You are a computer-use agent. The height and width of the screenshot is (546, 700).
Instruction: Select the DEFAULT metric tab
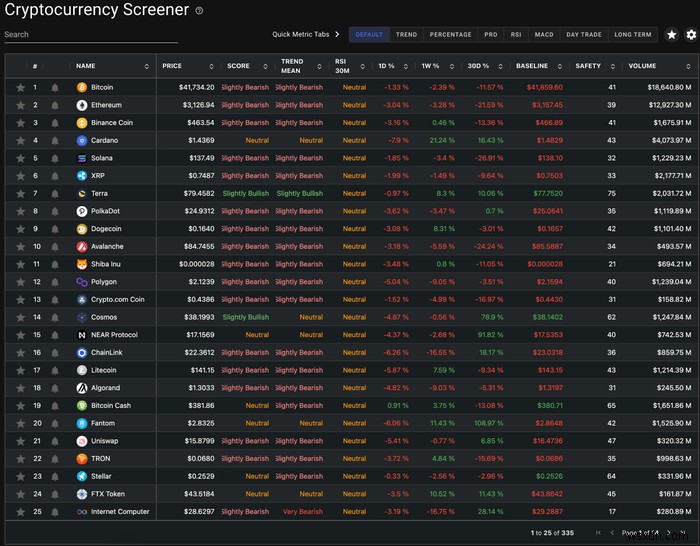pyautogui.click(x=369, y=34)
